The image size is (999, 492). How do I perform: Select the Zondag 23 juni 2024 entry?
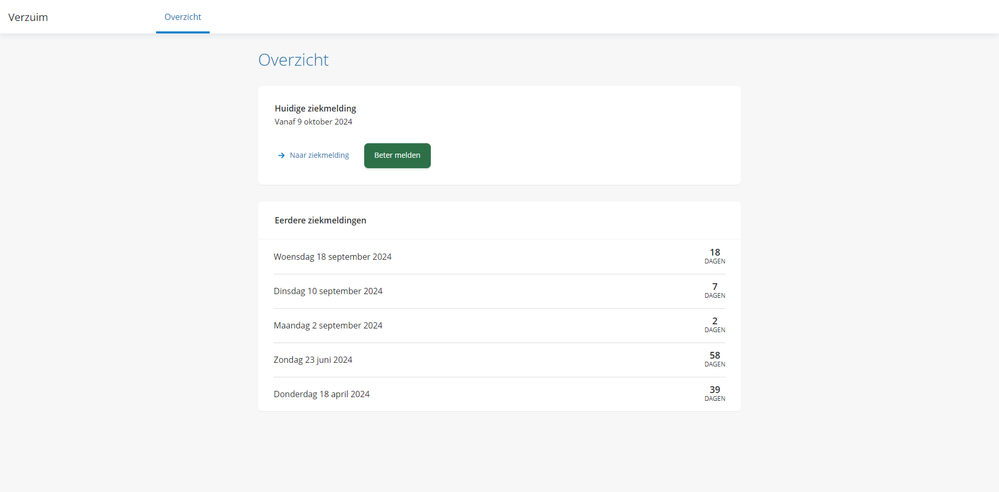coord(313,360)
